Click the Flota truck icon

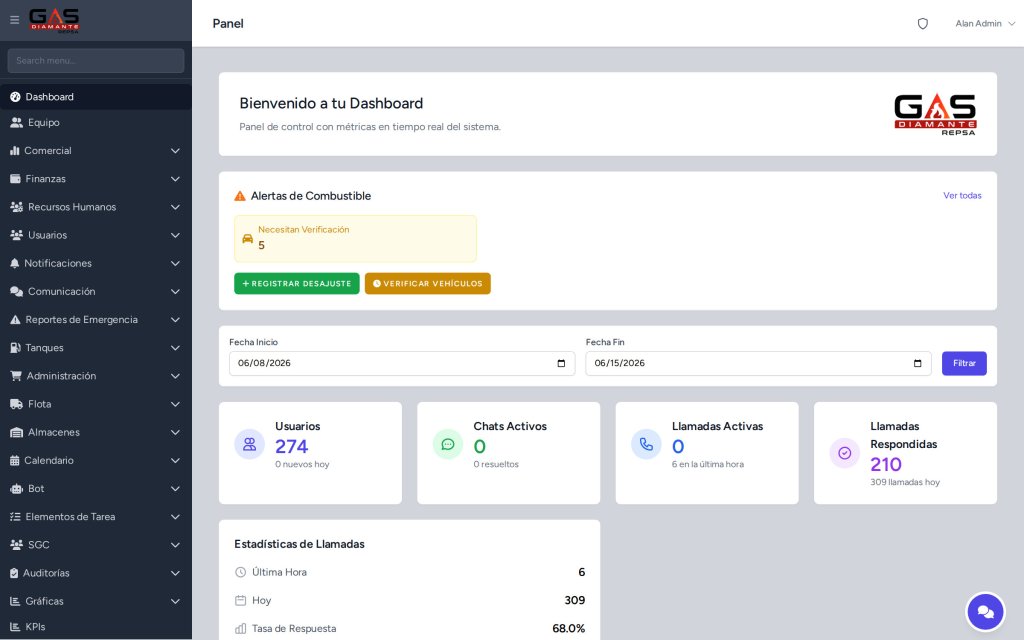16,404
